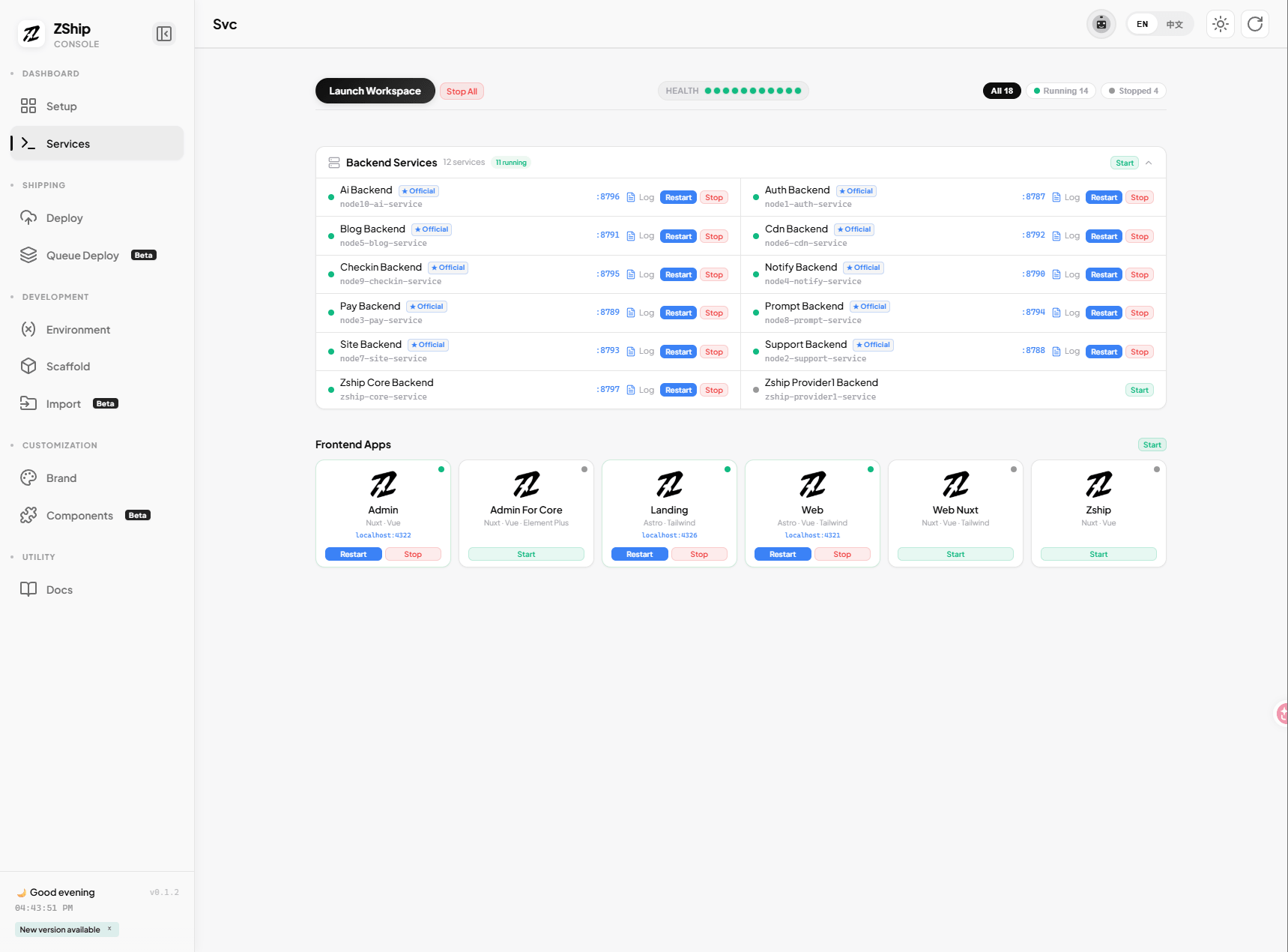This screenshot has height=952, width=1288.
Task: Collapse the Backend Services panel chevron
Action: (x=1149, y=162)
